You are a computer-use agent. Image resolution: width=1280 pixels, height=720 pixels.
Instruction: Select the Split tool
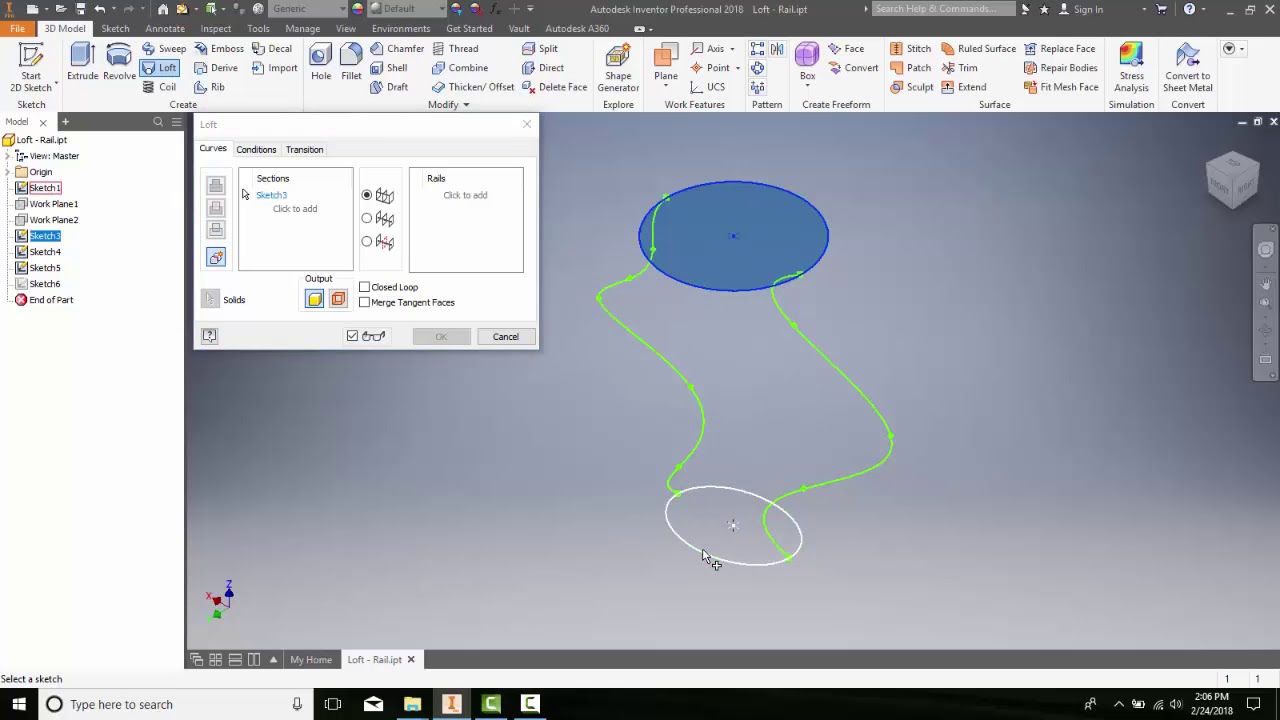tap(540, 48)
